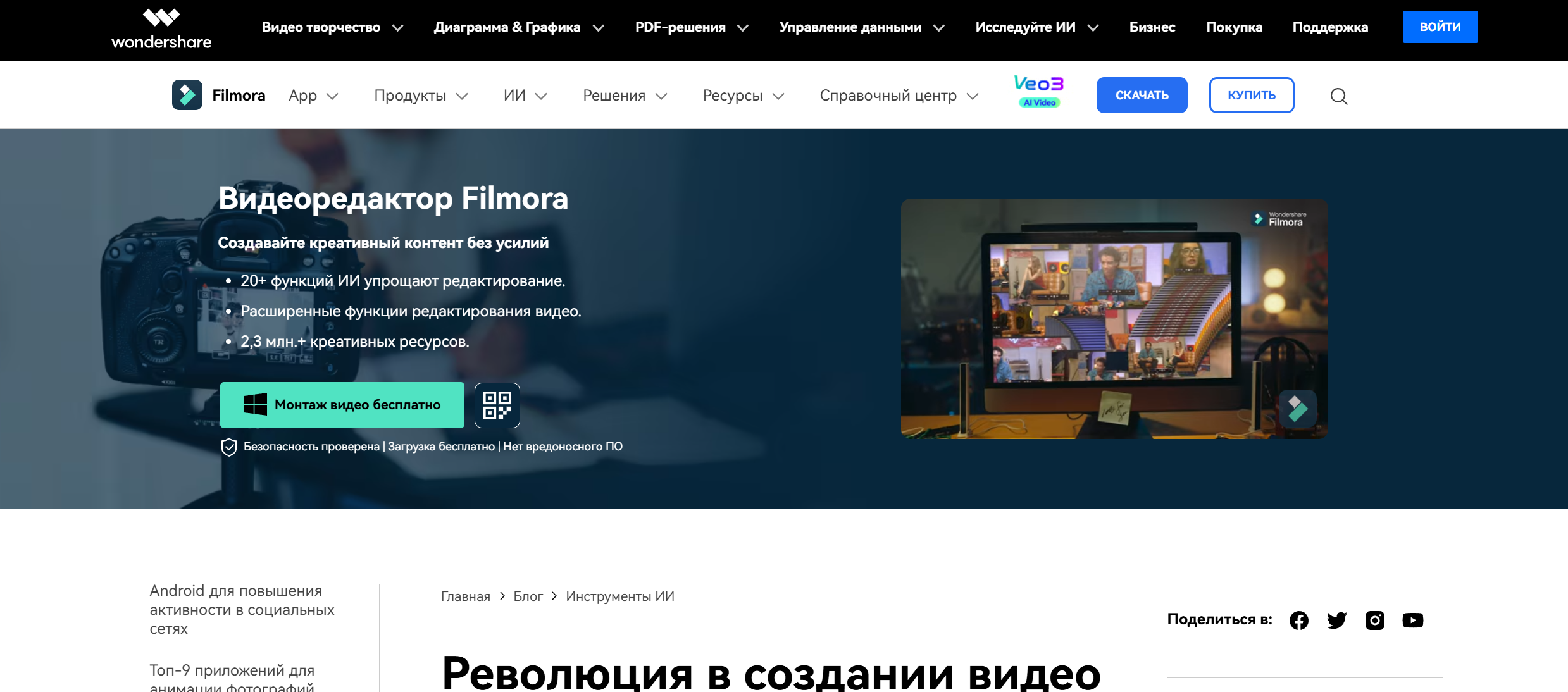
Task: Share on Twitter icon
Action: coord(1337,621)
